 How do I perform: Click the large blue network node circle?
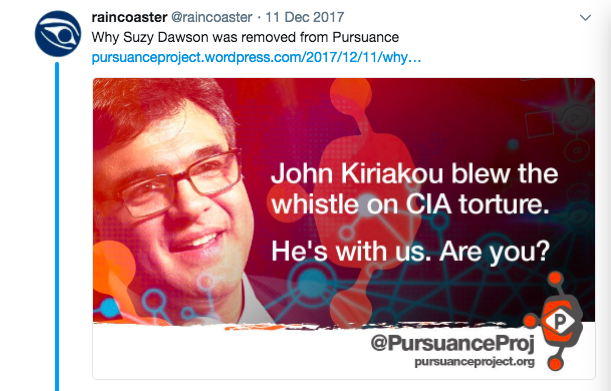[312, 279]
